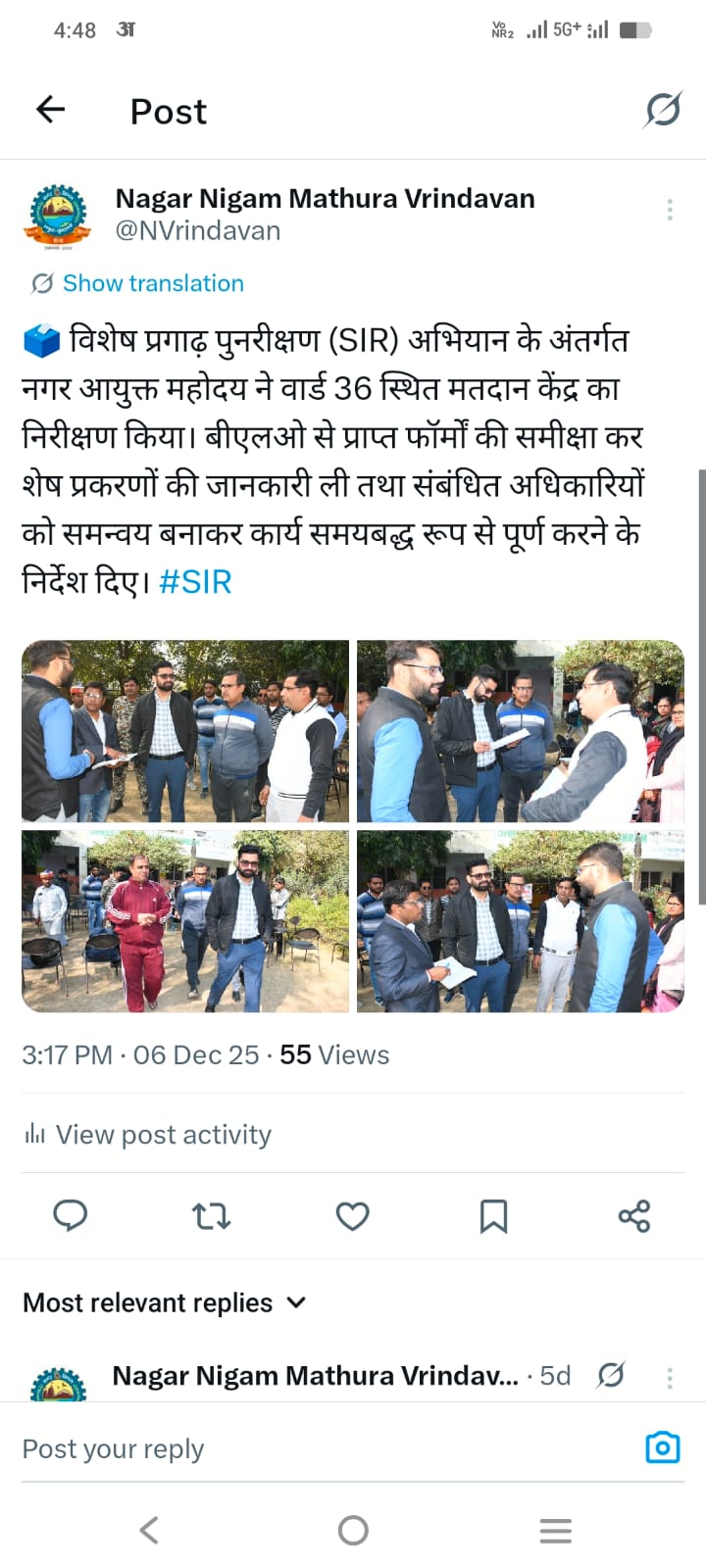Tap the Post your reply field
The height and width of the screenshot is (1568, 706).
(324, 1448)
